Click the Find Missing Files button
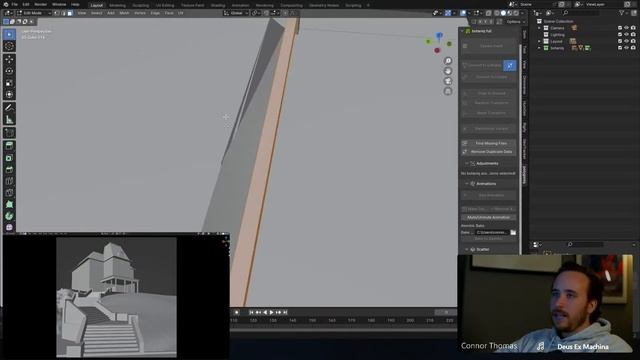 point(489,143)
